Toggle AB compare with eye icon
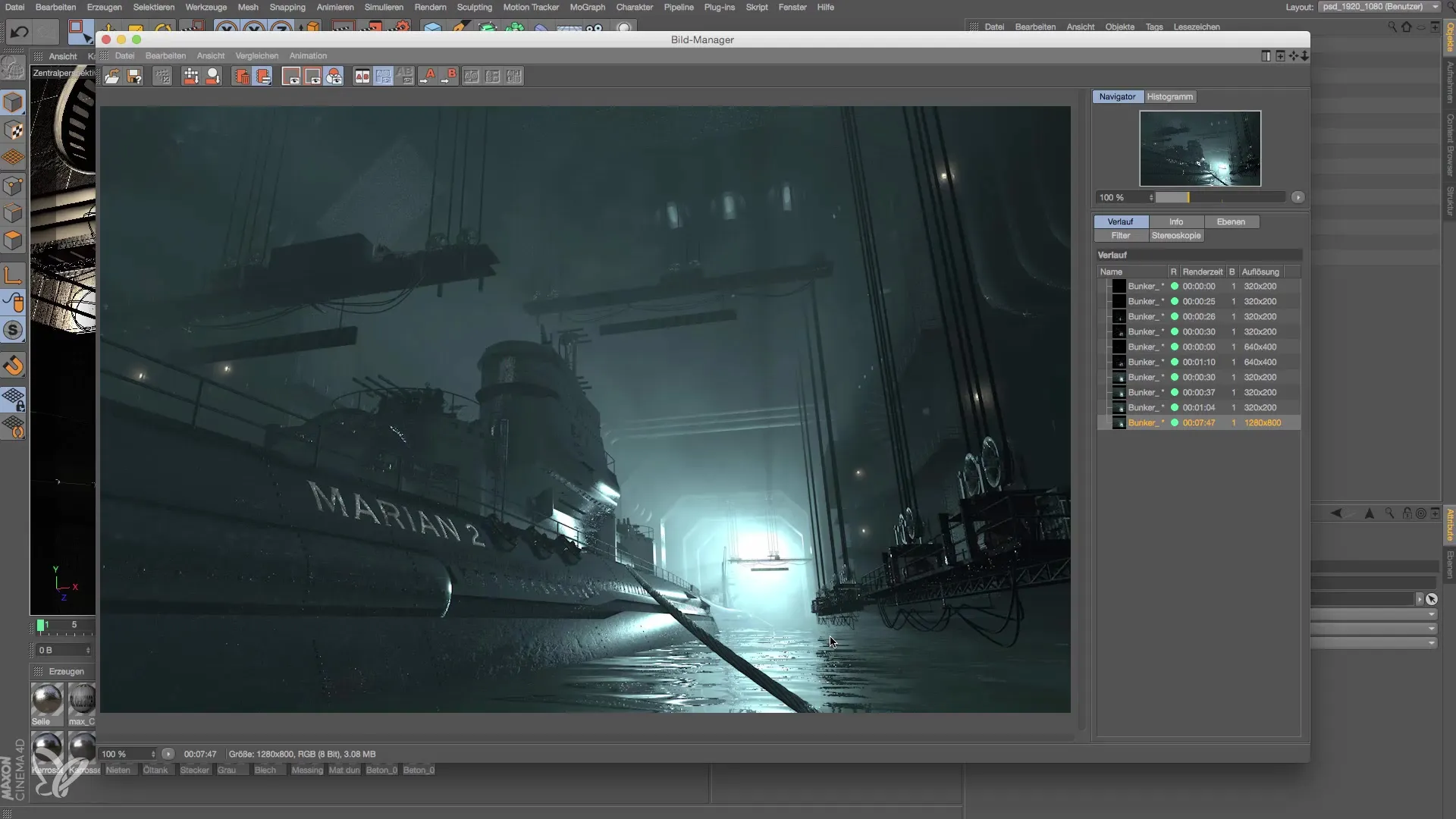This screenshot has width=1456, height=819. coord(384,77)
